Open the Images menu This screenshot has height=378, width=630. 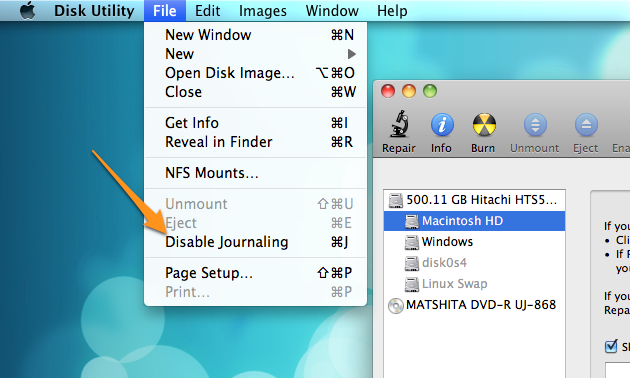[263, 10]
